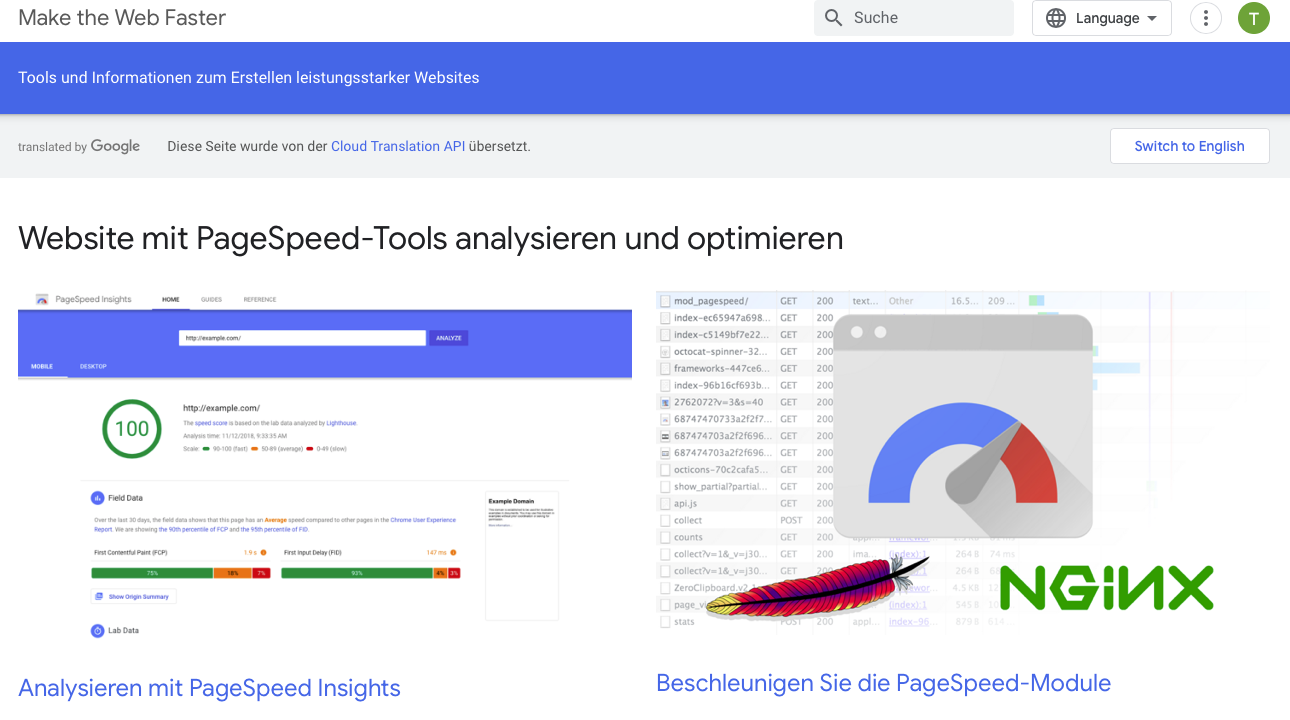1290x720 pixels.
Task: Click the page heading about PageSpeed-Tools
Action: [431, 238]
